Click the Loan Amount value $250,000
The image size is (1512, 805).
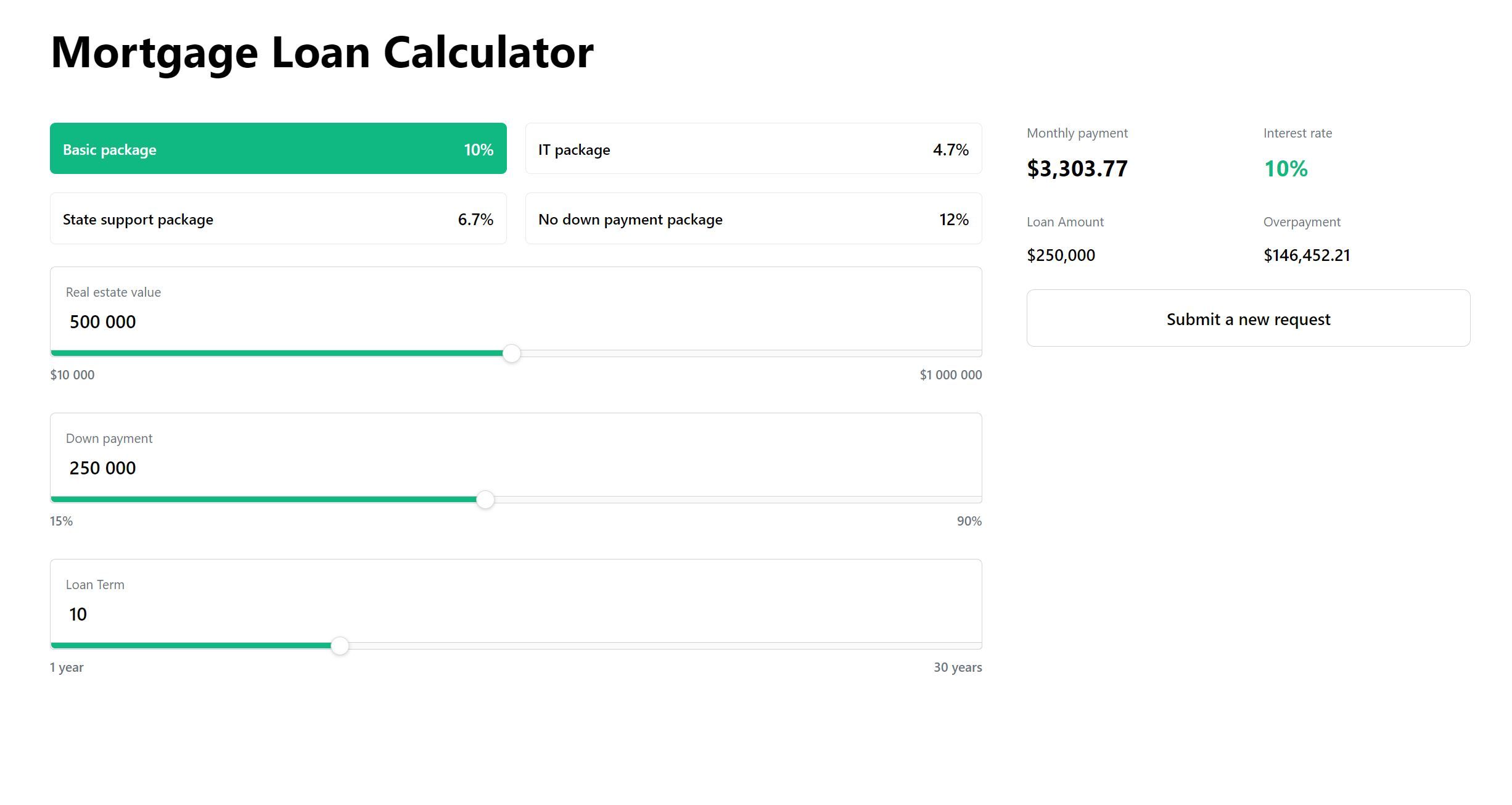[1061, 255]
